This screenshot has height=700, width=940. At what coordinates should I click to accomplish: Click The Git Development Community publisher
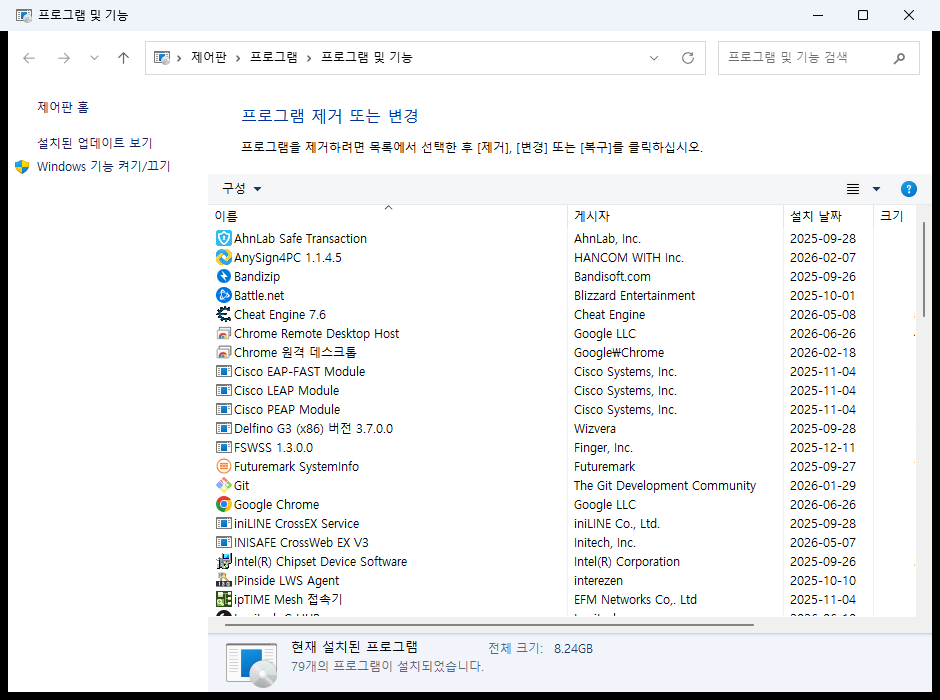click(665, 485)
